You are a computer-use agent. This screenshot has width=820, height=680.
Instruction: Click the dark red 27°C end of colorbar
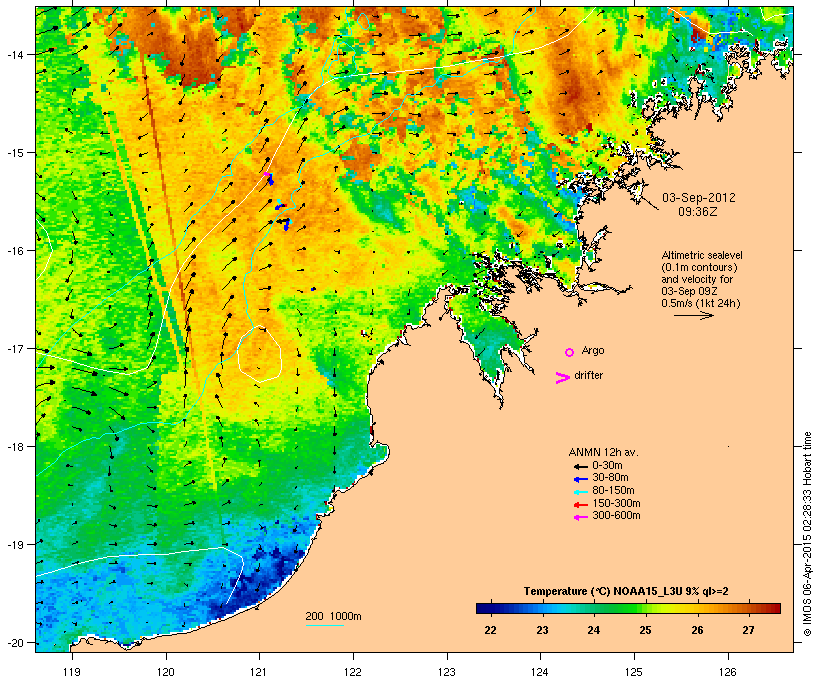773,608
